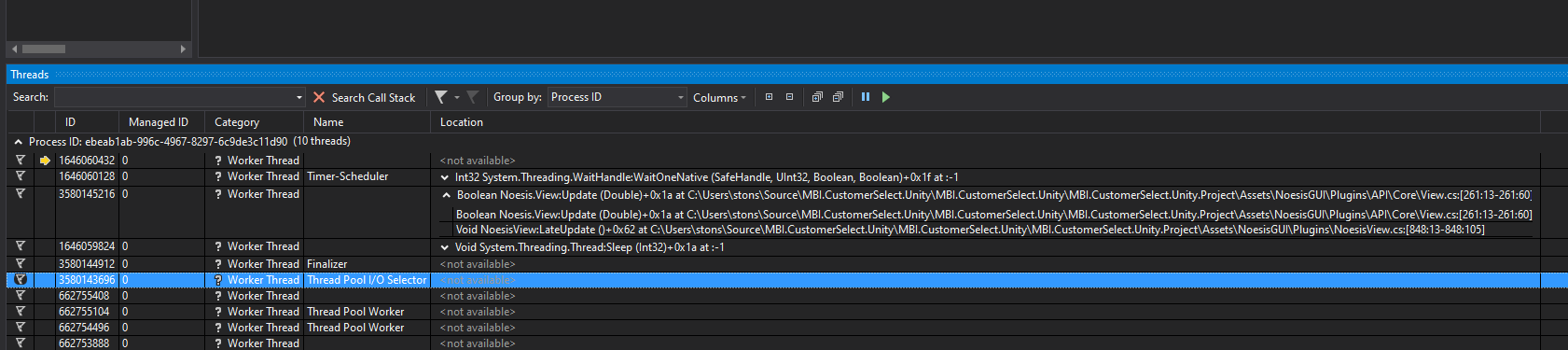Screen dimensions: 1568x350
Task: Open the Group by Process ID combo box
Action: click(x=617, y=97)
